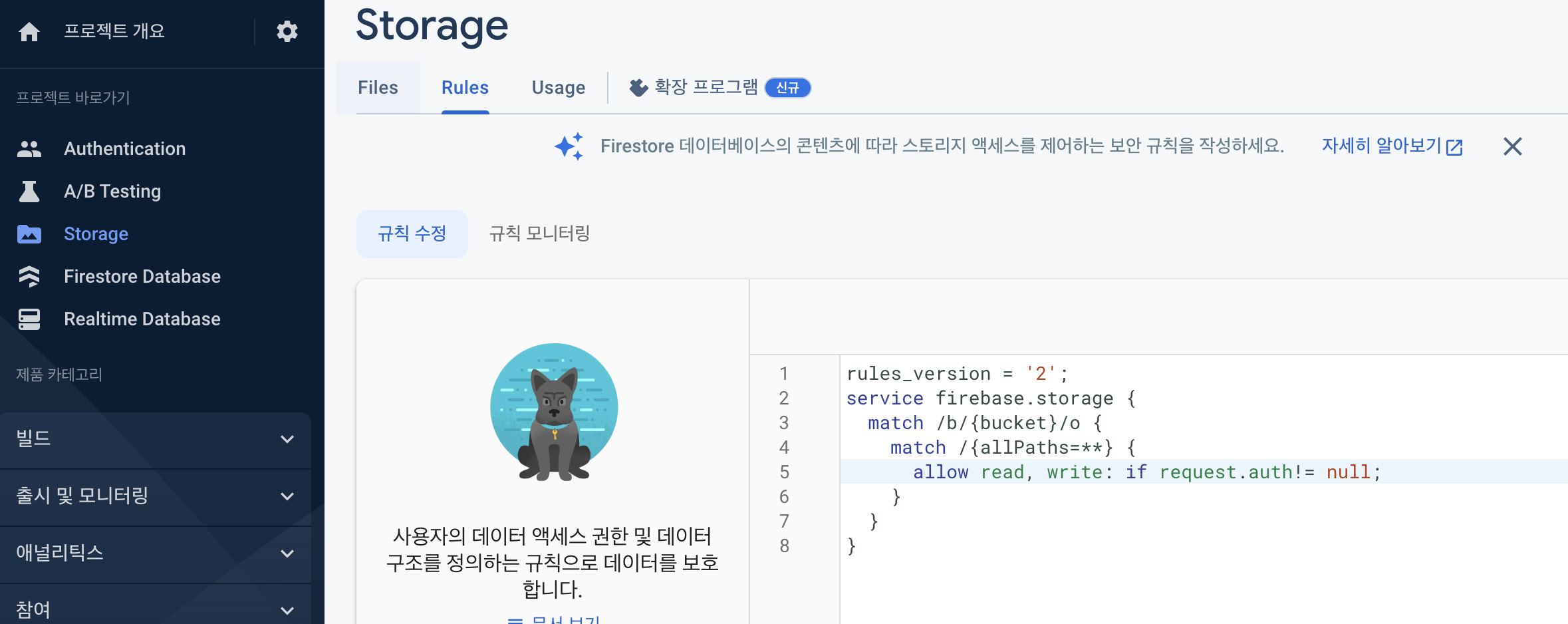Dismiss the Firestore rules banner
Viewport: 1568px width, 624px height.
[1513, 146]
